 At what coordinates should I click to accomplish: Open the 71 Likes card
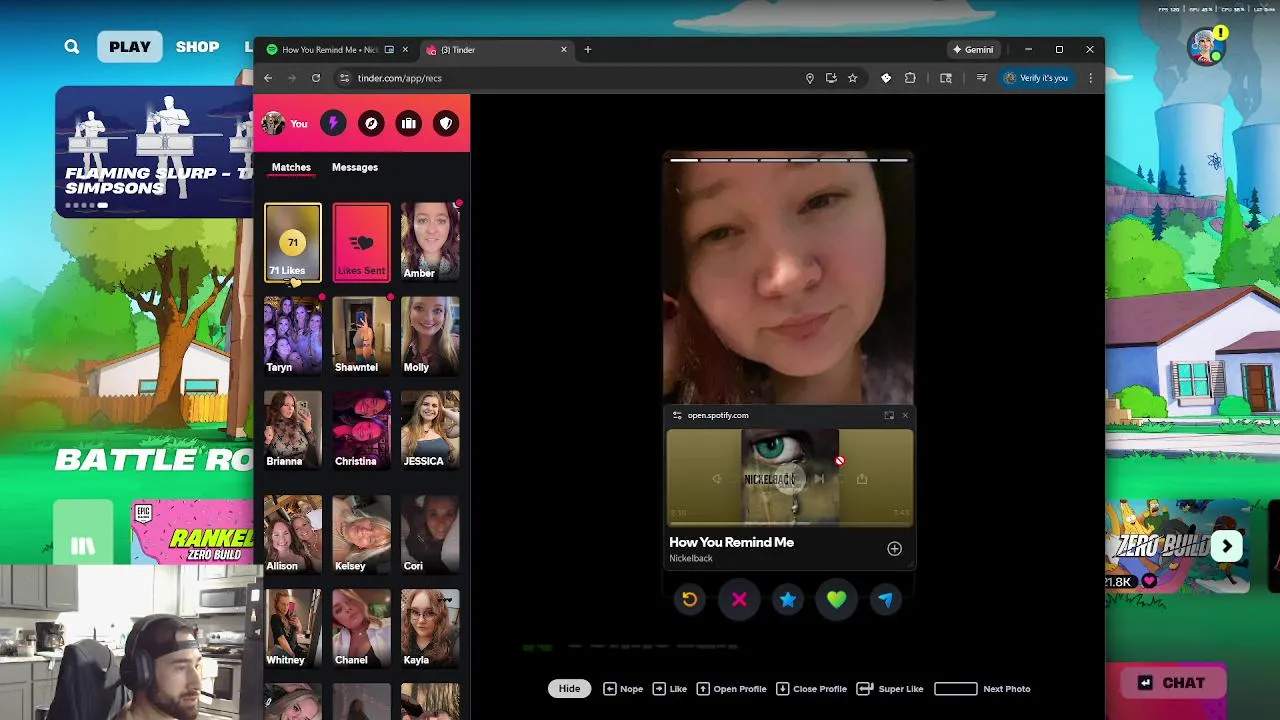[x=293, y=242]
